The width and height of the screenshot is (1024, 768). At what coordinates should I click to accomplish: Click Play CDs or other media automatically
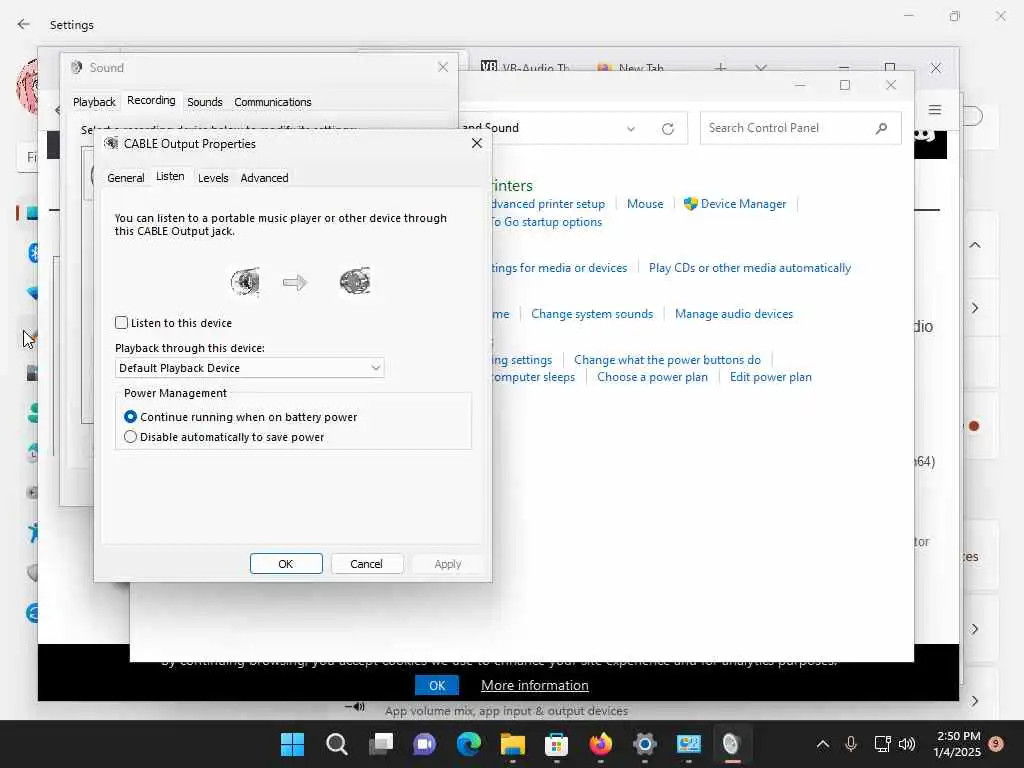[750, 268]
